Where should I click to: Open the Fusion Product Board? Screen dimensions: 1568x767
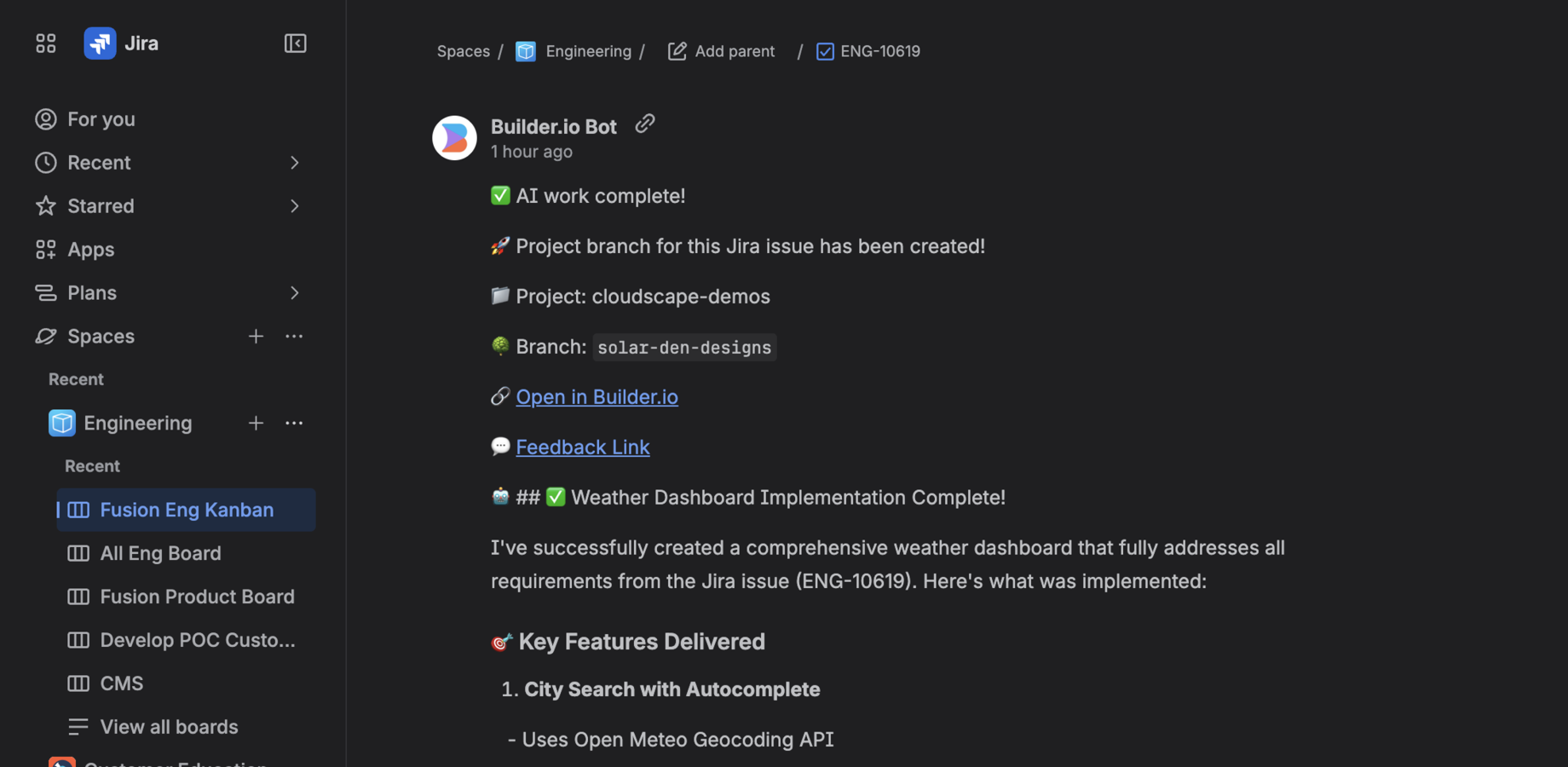(197, 597)
